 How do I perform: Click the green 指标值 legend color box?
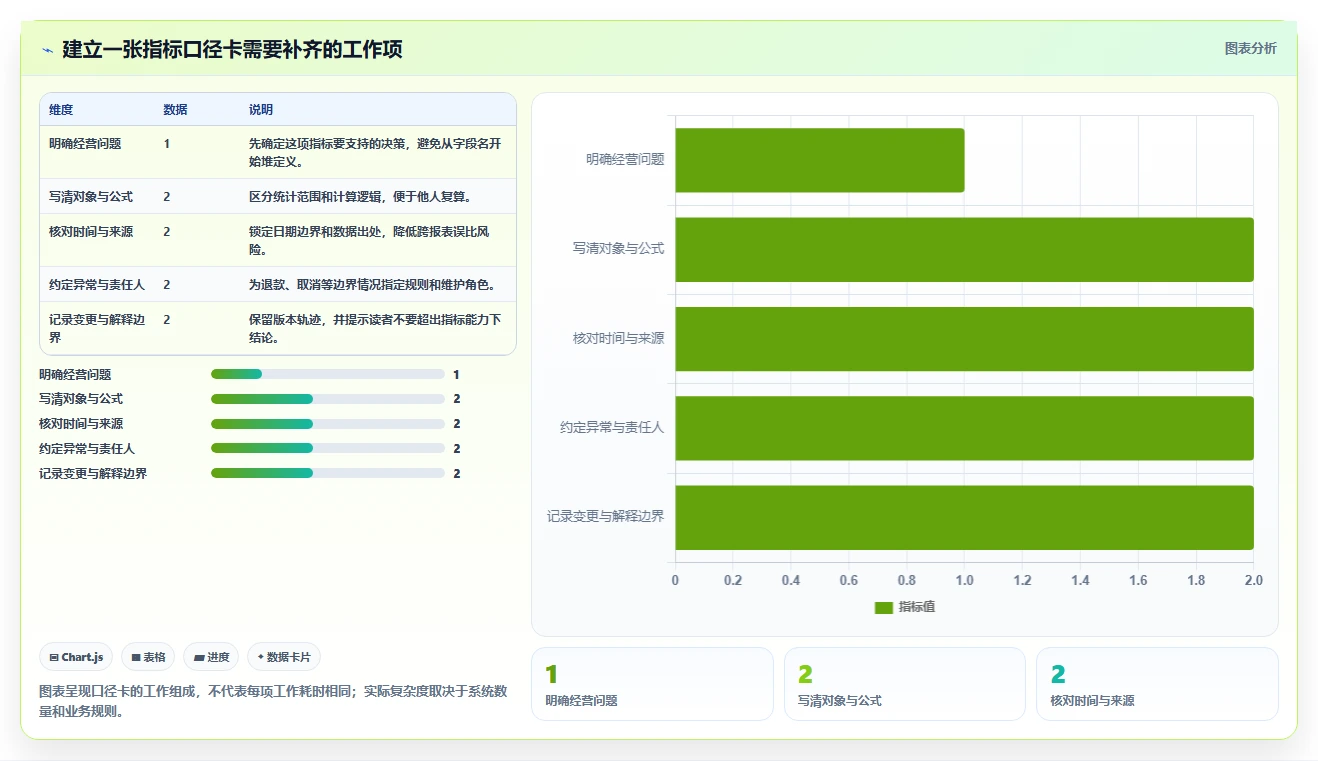(883, 607)
